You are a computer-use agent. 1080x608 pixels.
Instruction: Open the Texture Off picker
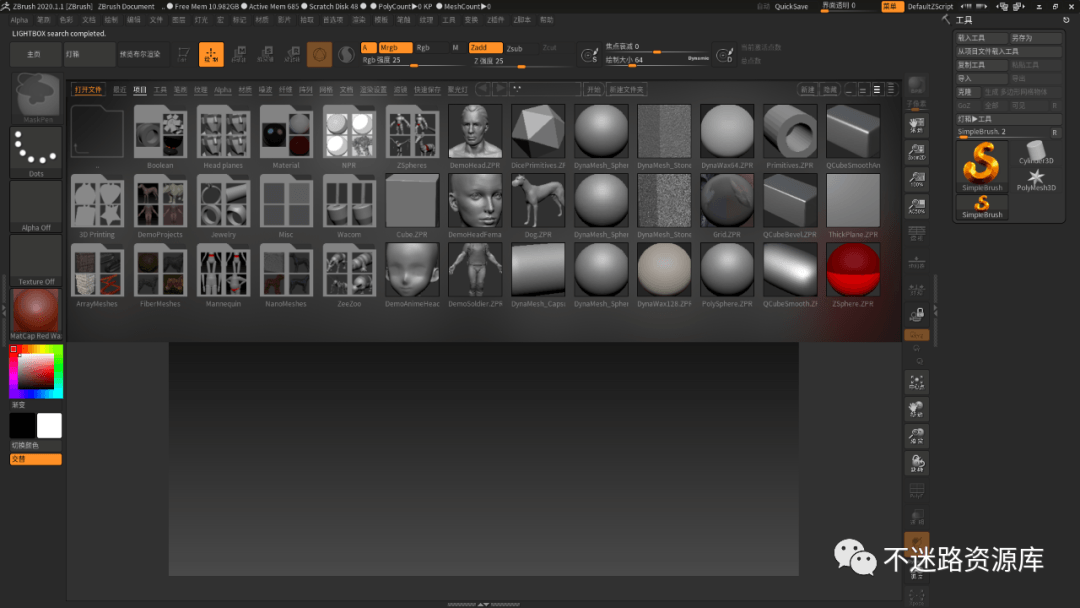(x=36, y=261)
